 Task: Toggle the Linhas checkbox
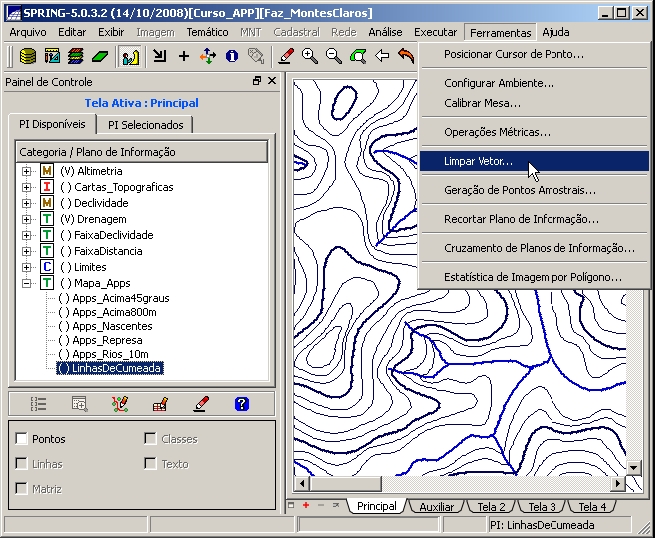(22, 464)
